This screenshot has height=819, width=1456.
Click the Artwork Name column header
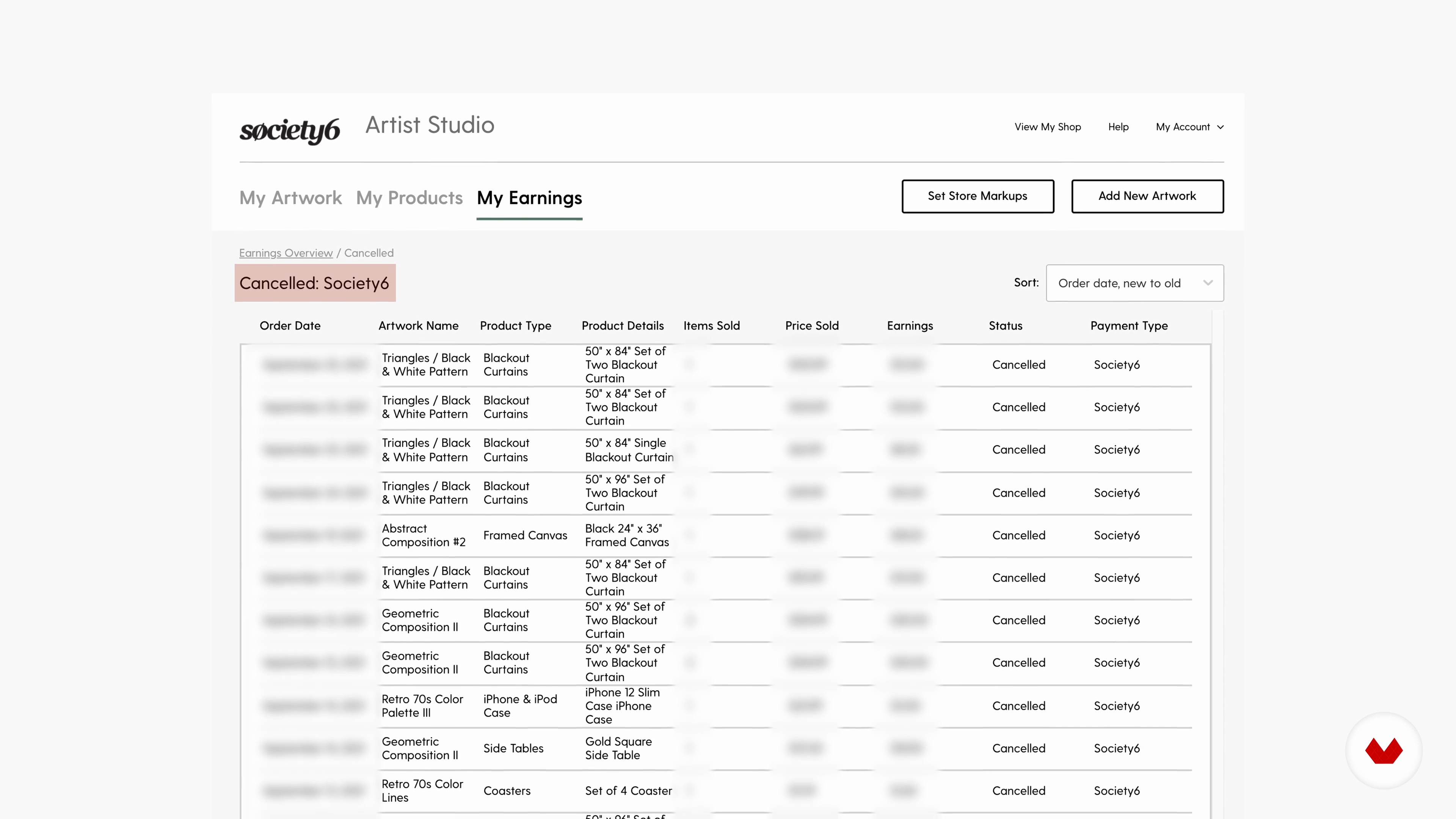[x=418, y=326]
